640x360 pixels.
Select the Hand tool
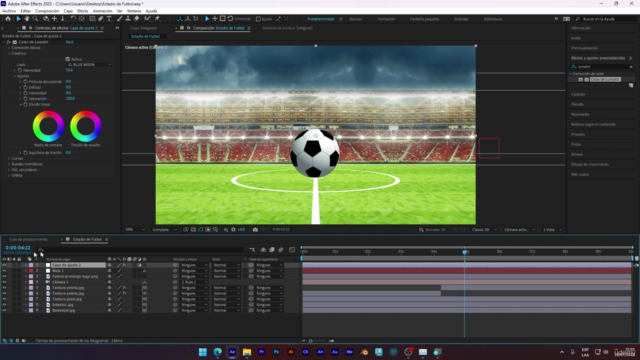pyautogui.click(x=27, y=19)
